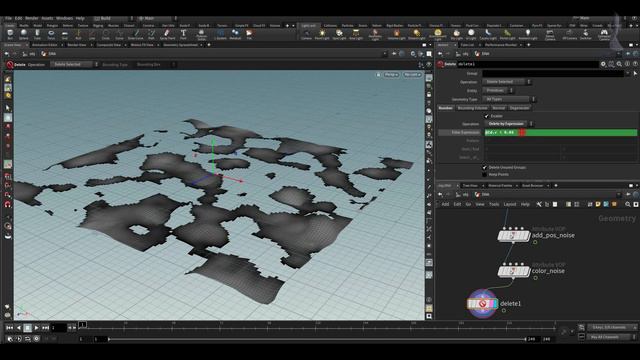Click the Filter Expression label
640x360 pixels.
click(x=465, y=132)
